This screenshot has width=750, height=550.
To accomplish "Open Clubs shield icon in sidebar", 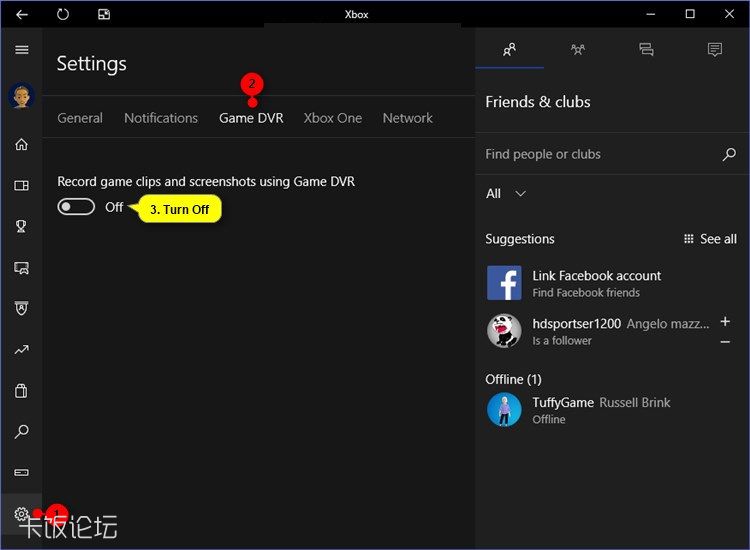I will (22, 308).
